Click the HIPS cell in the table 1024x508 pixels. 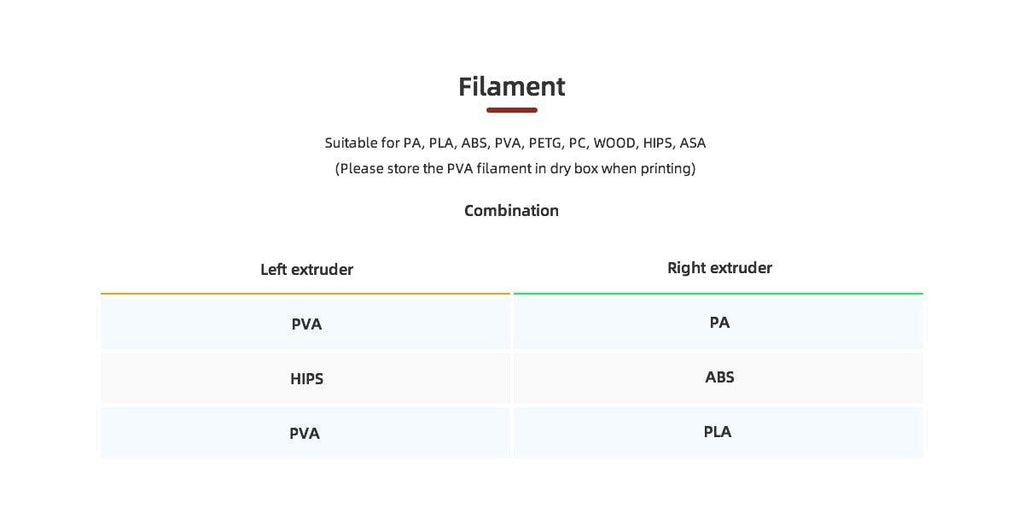[x=305, y=378]
